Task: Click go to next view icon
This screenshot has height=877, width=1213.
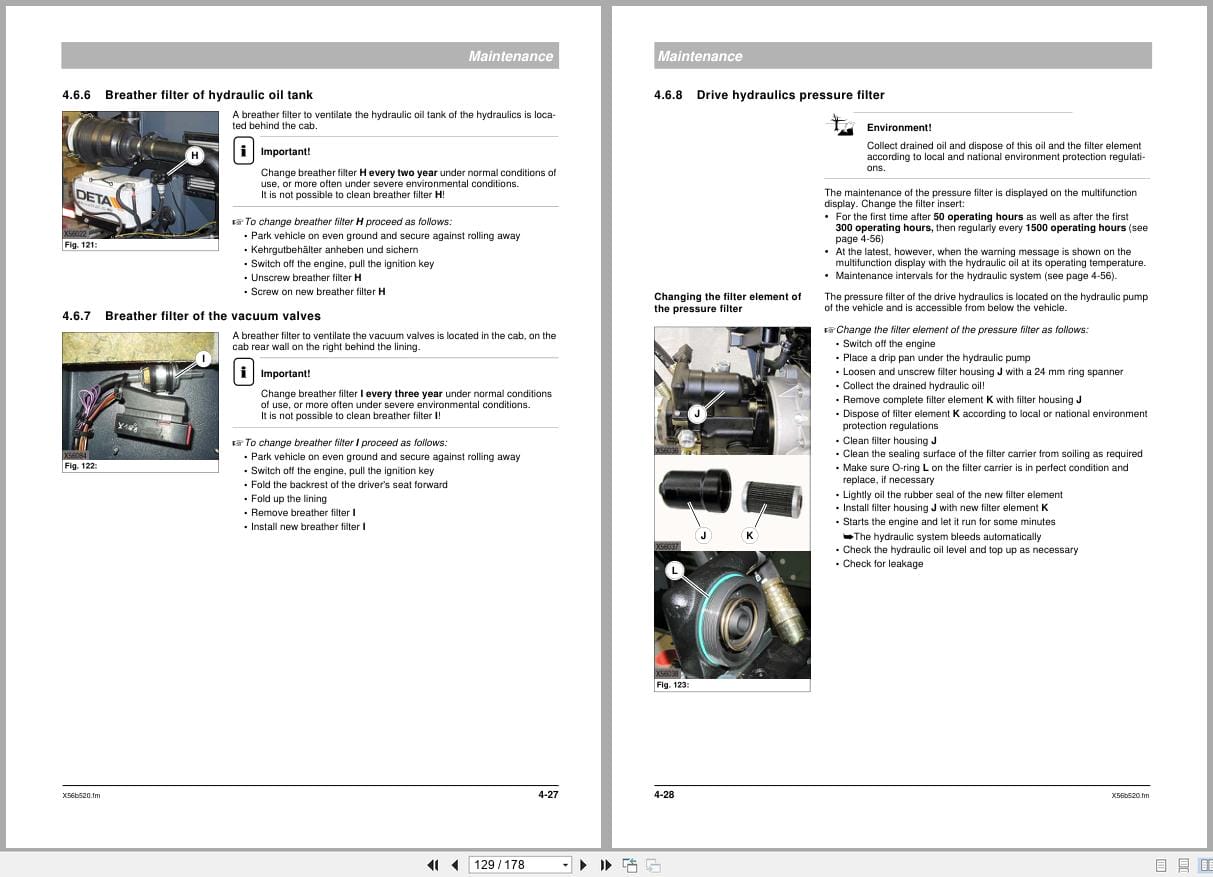Action: pos(653,865)
